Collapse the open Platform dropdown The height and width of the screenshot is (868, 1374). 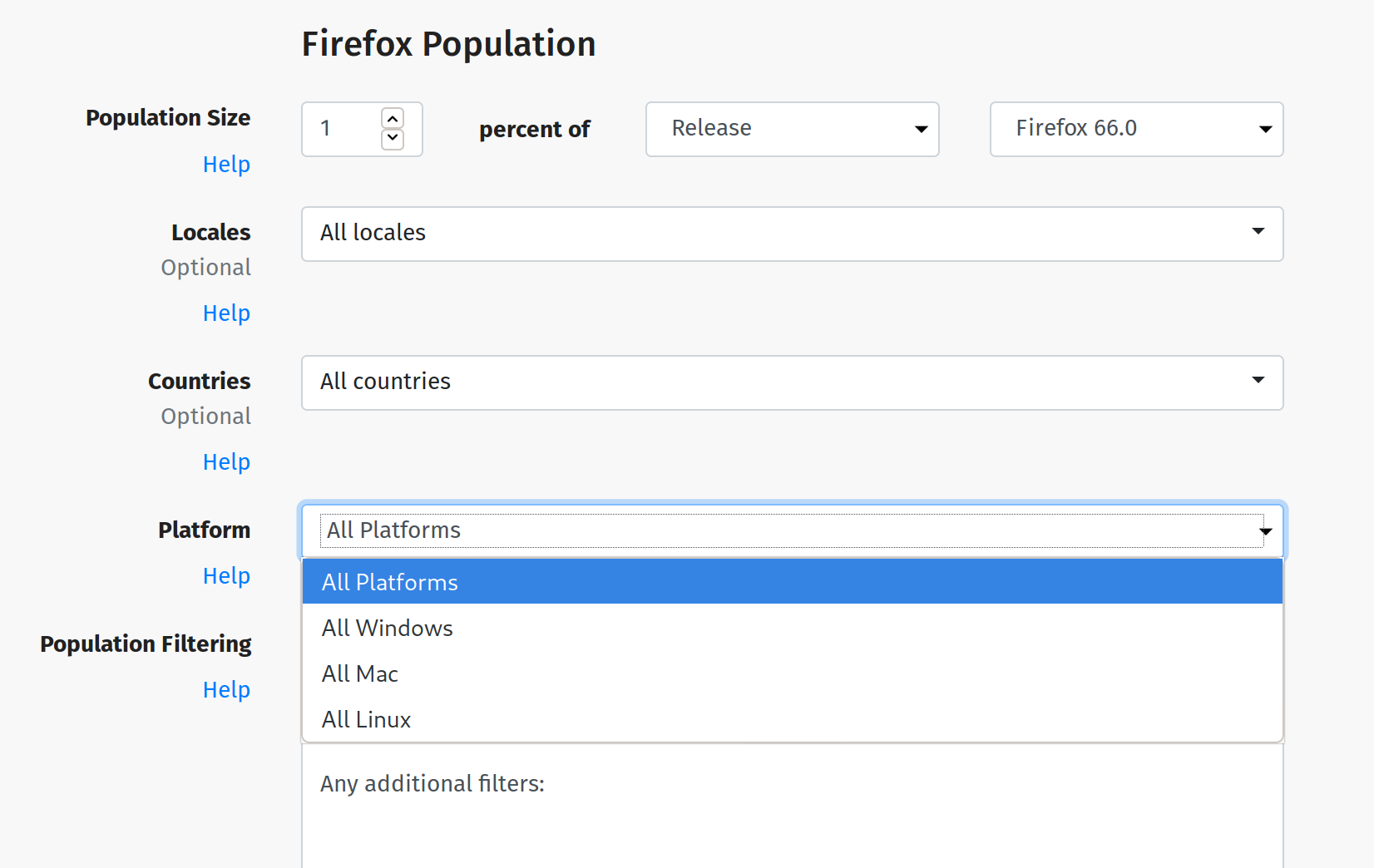(793, 530)
